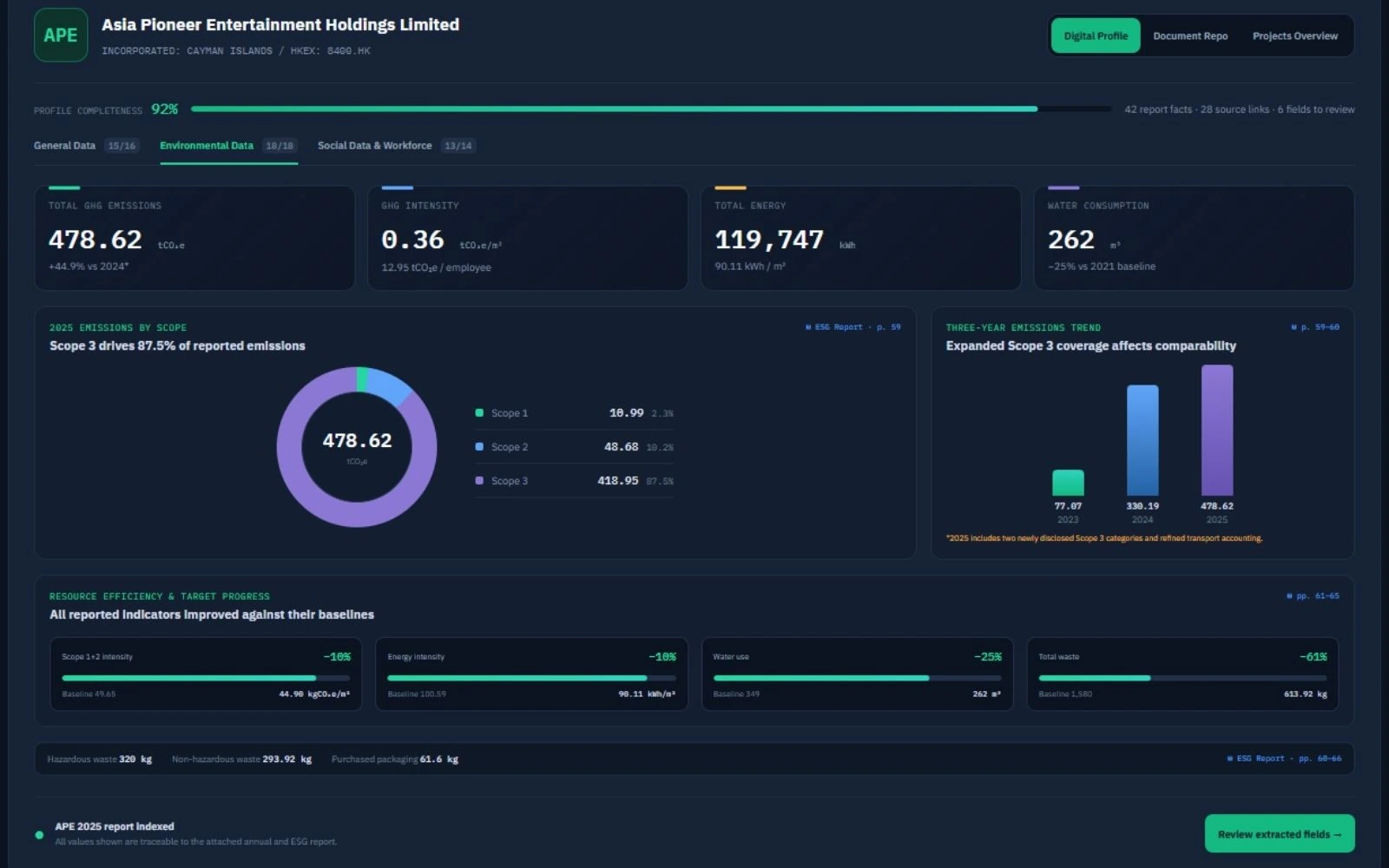1389x868 pixels.
Task: Click the emissions donut chart
Action: pos(357,447)
